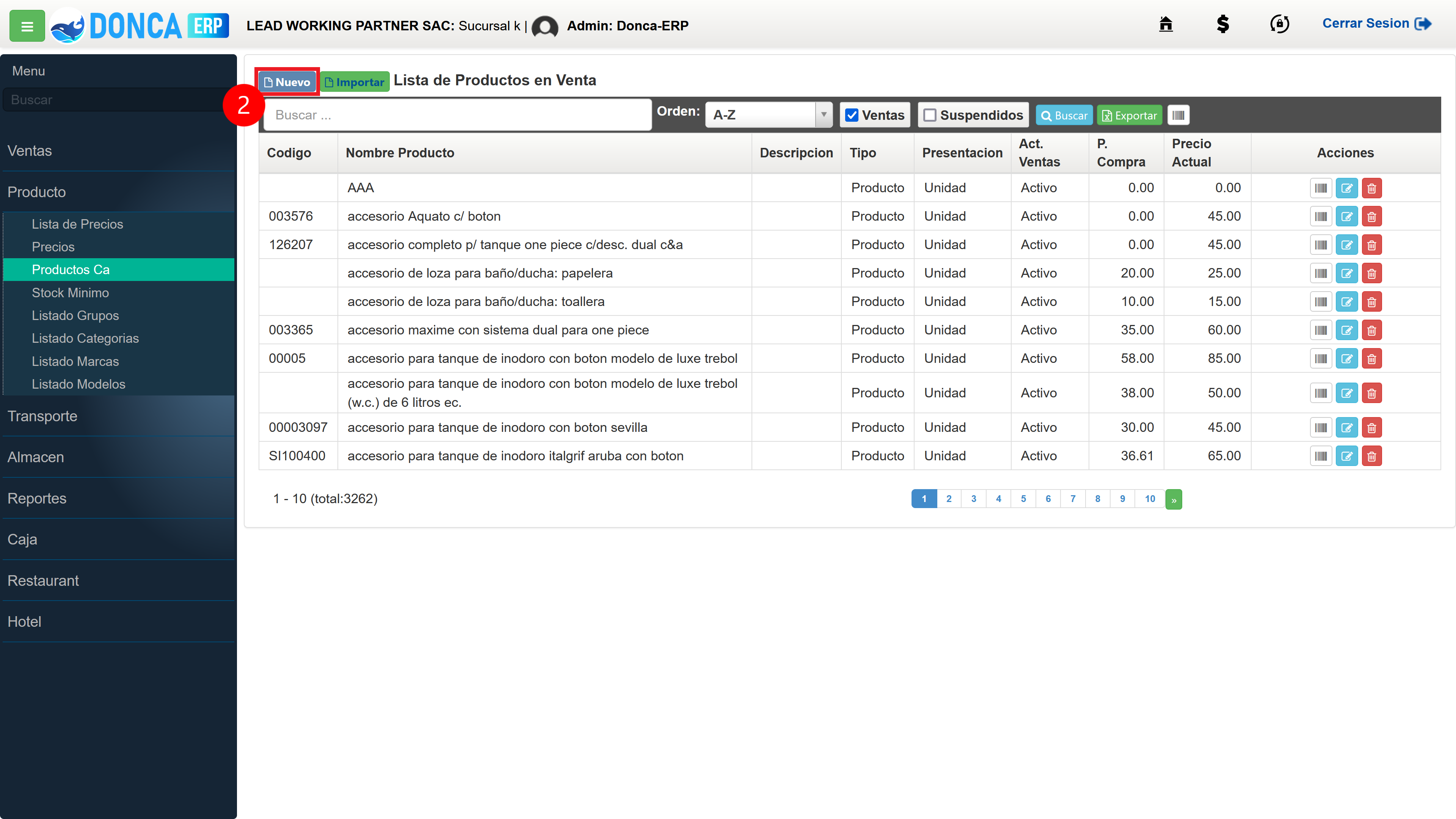Viewport: 1456px width, 819px height.
Task: Open barcode for product AAA
Action: click(x=1321, y=188)
